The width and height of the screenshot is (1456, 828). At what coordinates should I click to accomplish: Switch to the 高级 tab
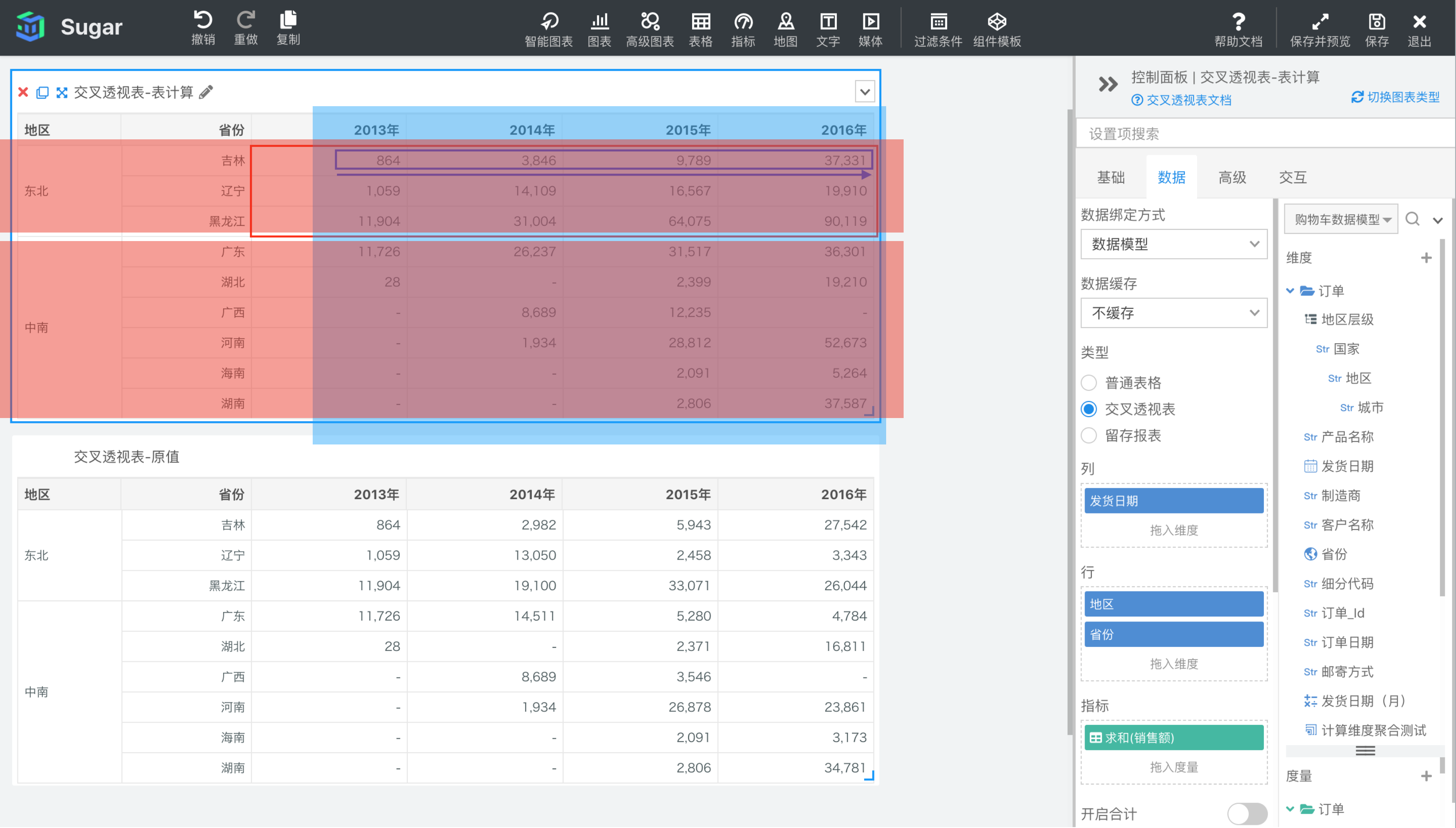tap(1232, 177)
